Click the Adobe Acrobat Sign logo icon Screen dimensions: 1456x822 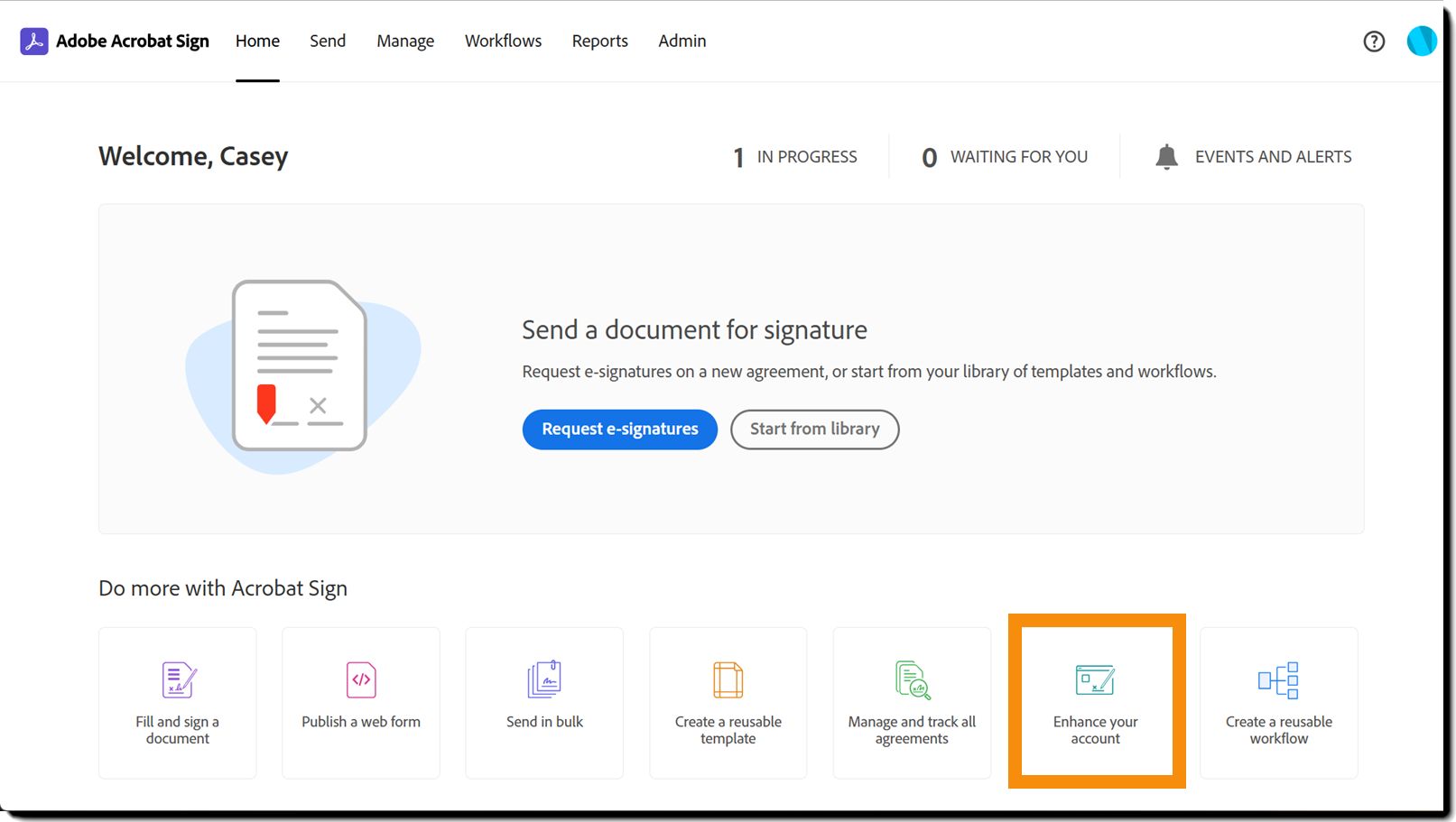[34, 42]
